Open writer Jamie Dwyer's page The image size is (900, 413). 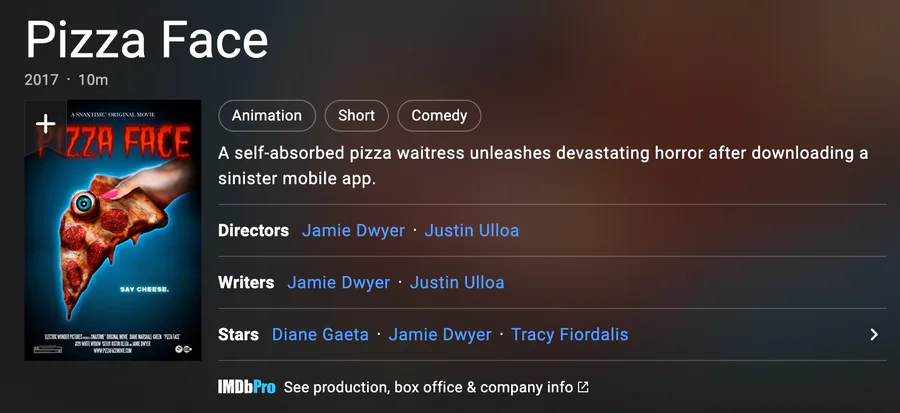(339, 283)
